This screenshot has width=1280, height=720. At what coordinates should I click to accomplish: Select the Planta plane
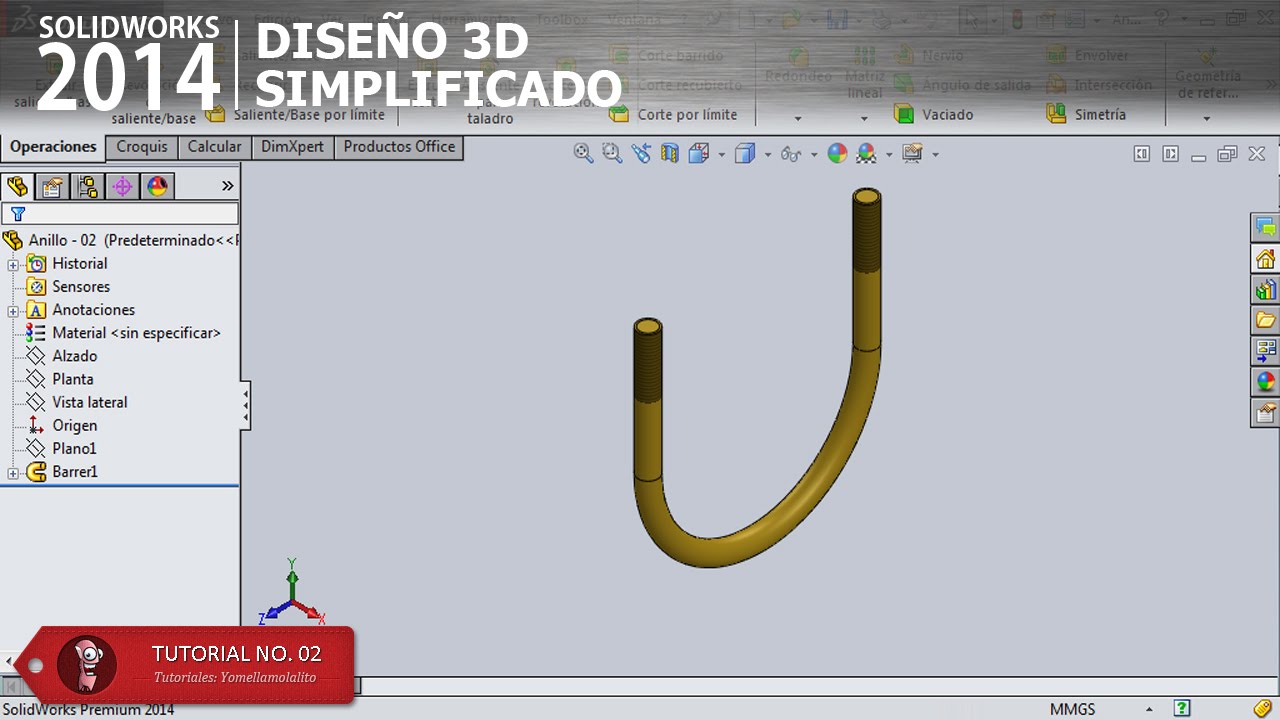[72, 379]
